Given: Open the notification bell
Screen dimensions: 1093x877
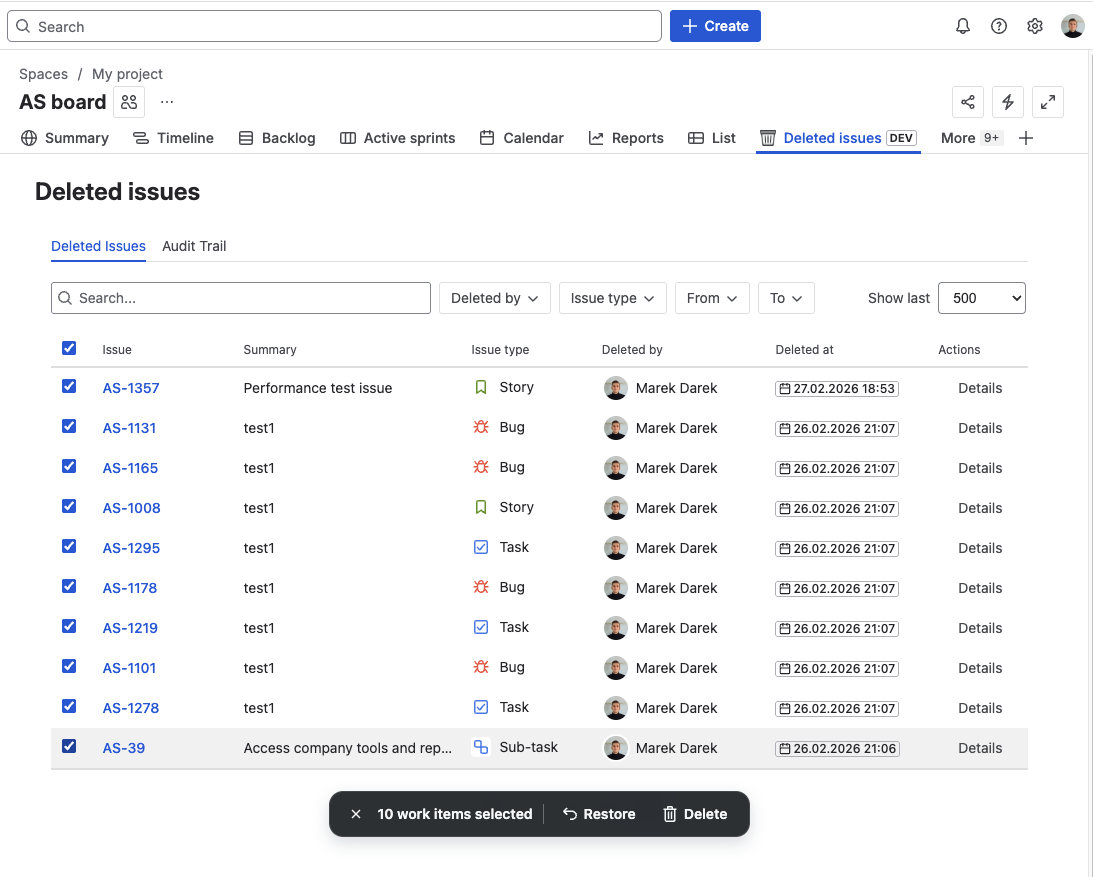Looking at the screenshot, I should 962,26.
